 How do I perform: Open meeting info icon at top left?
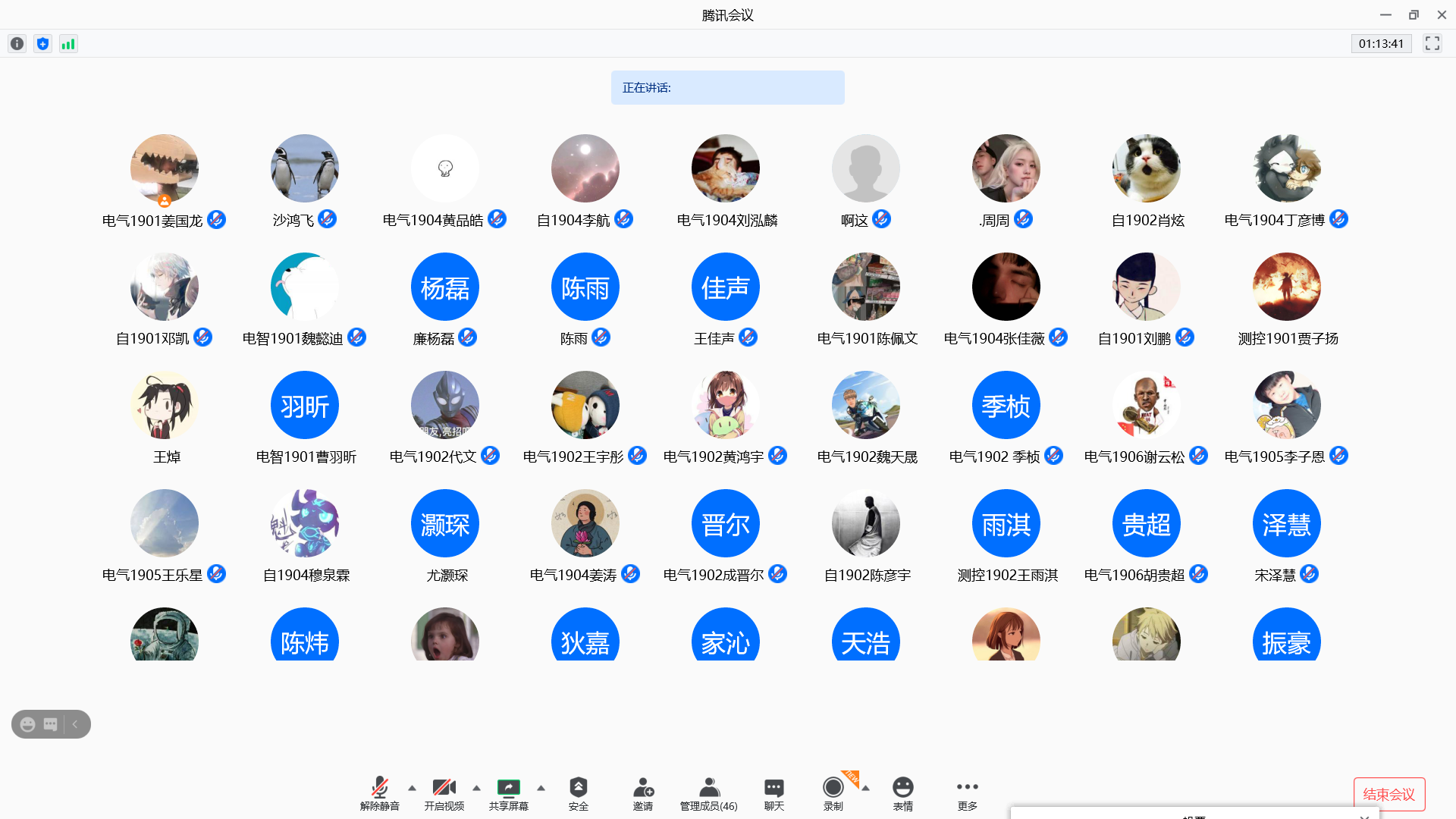17,44
